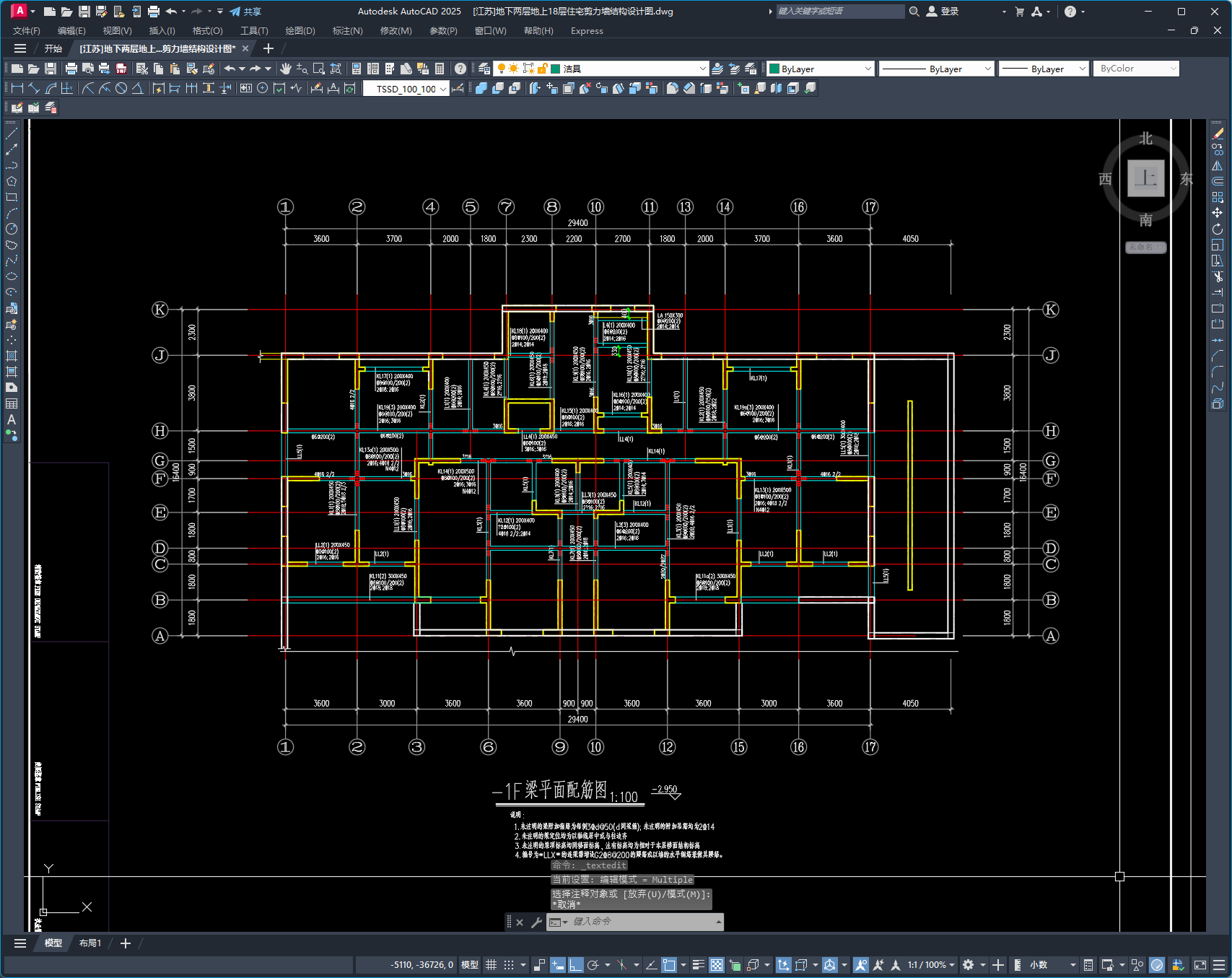Viewport: 1232px width, 978px height.
Task: Expand the undo history dropdown arrow
Action: (x=242, y=69)
